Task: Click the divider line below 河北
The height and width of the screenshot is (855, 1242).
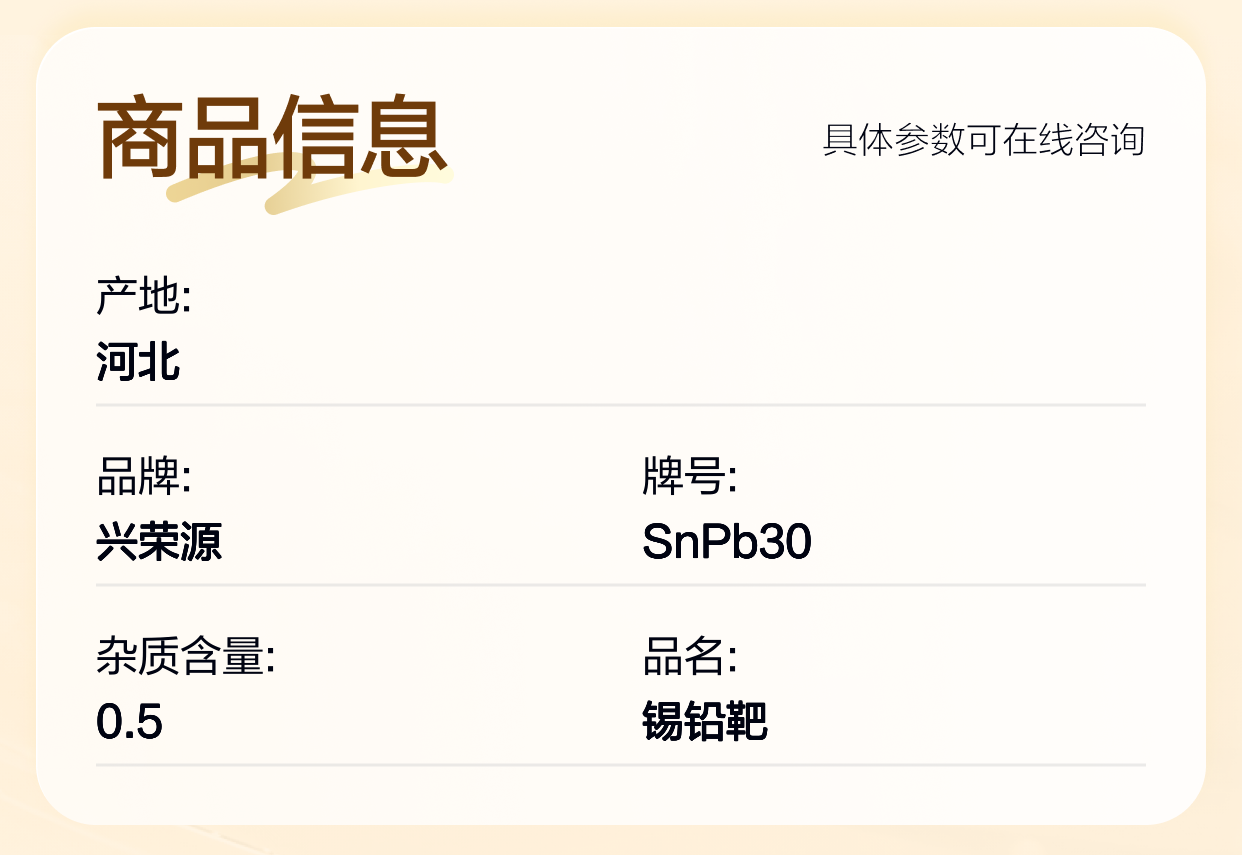Action: click(620, 405)
